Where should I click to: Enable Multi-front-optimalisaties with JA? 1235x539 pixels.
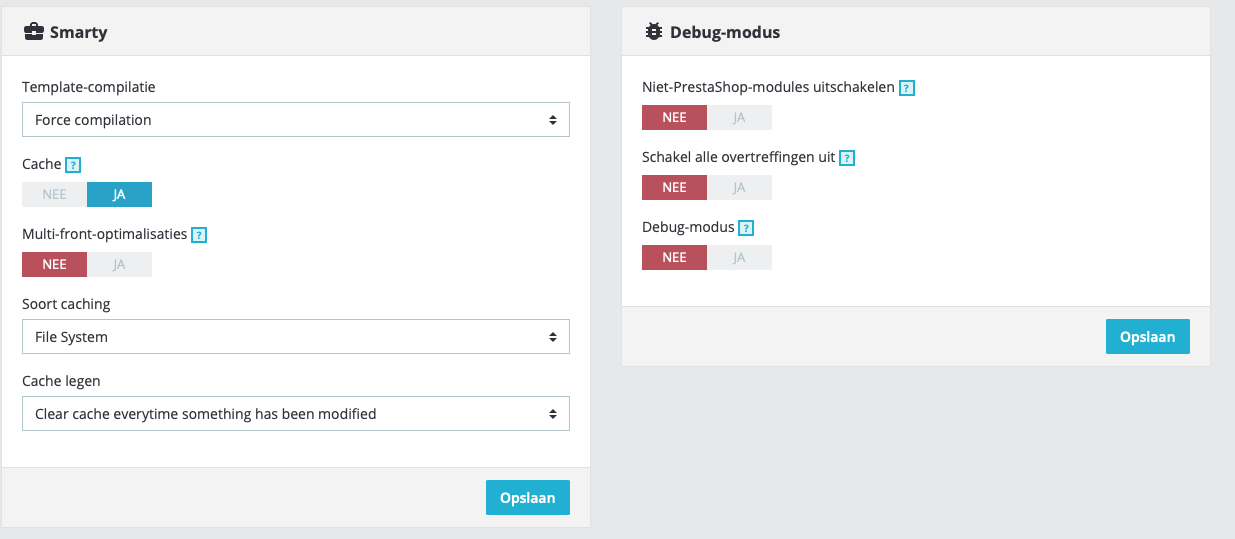tap(119, 264)
